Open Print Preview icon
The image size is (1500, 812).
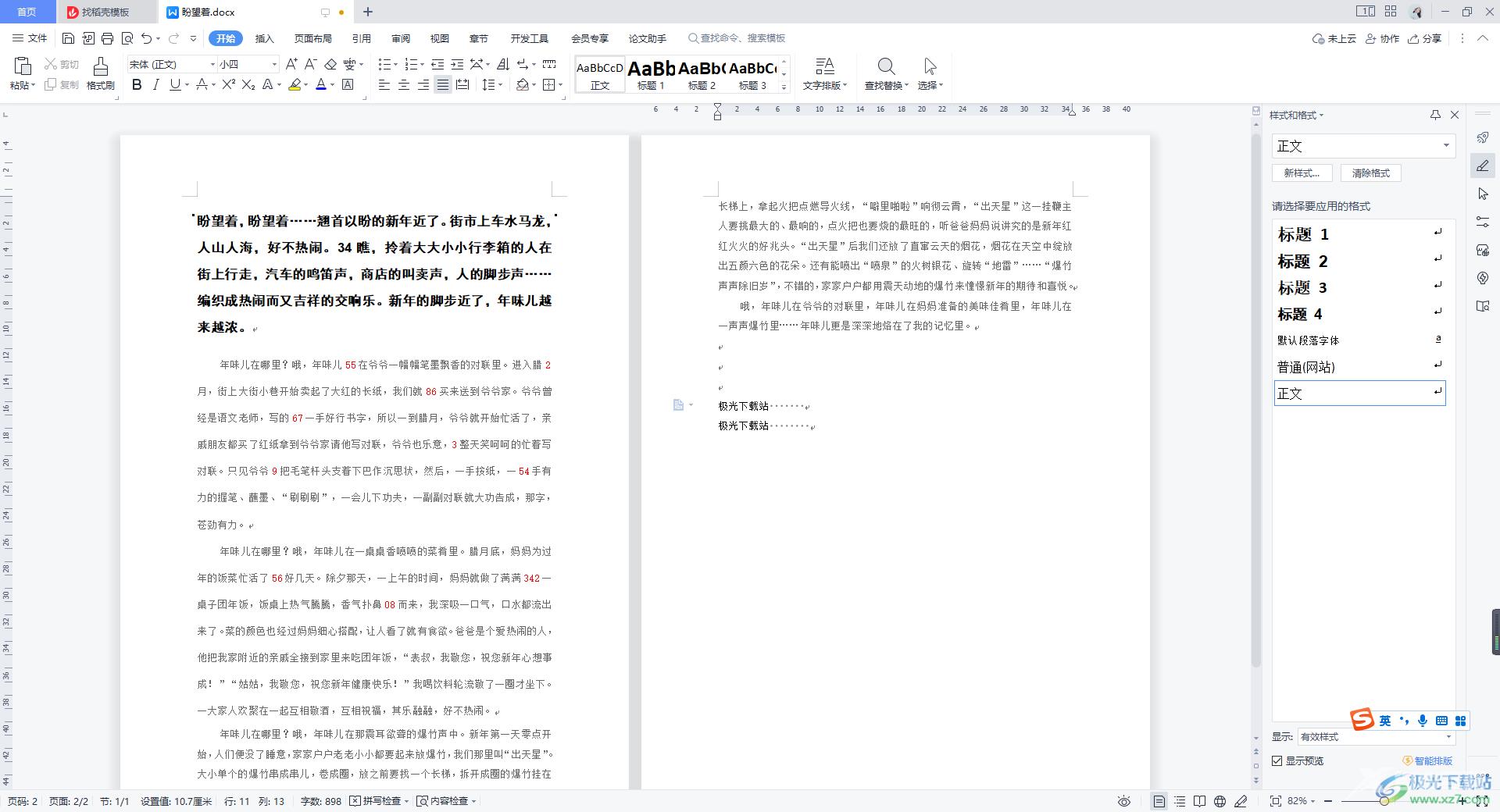coord(127,38)
